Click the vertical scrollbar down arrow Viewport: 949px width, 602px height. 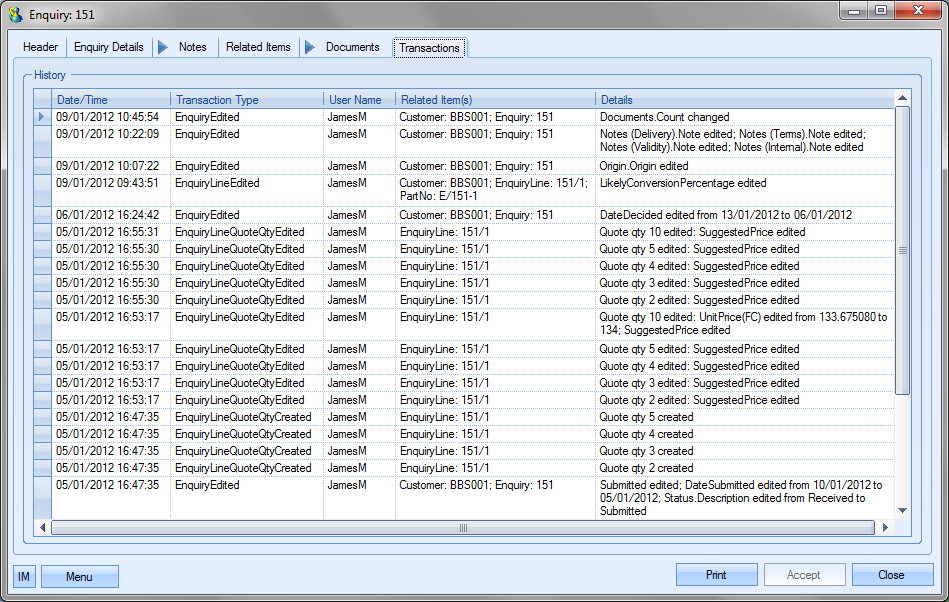902,510
